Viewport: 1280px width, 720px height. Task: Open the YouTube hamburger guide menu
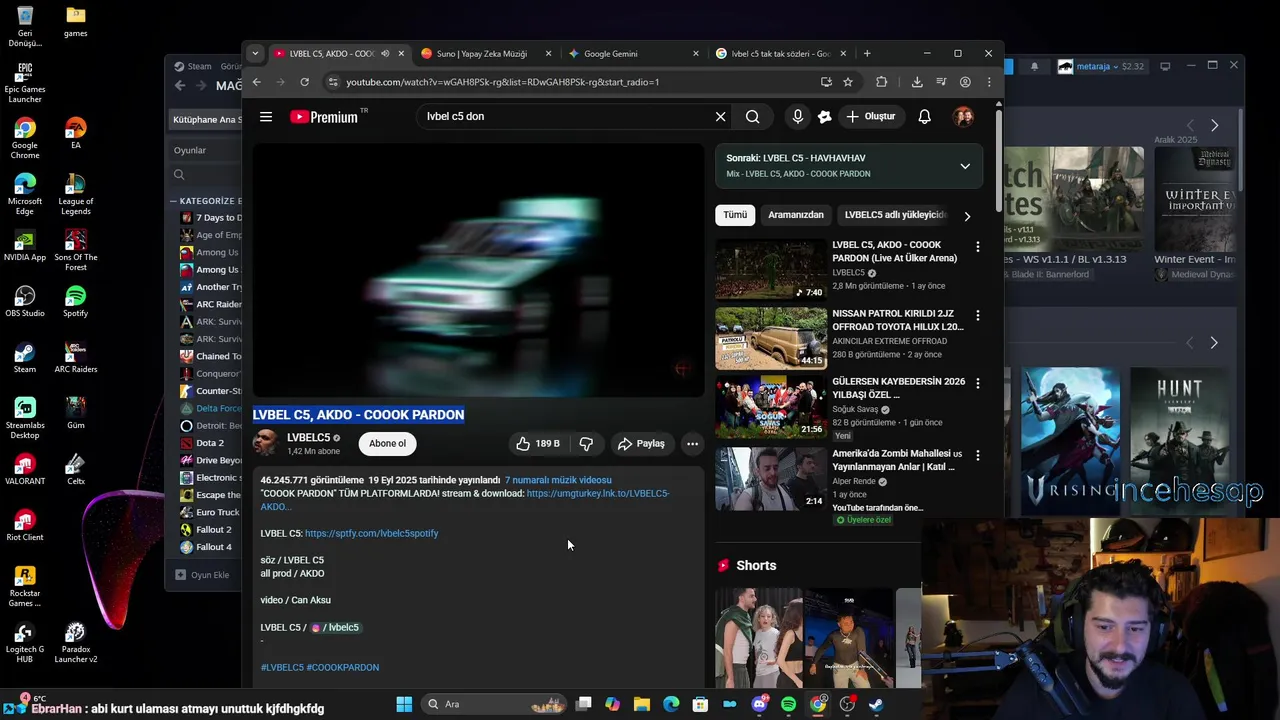pos(266,117)
